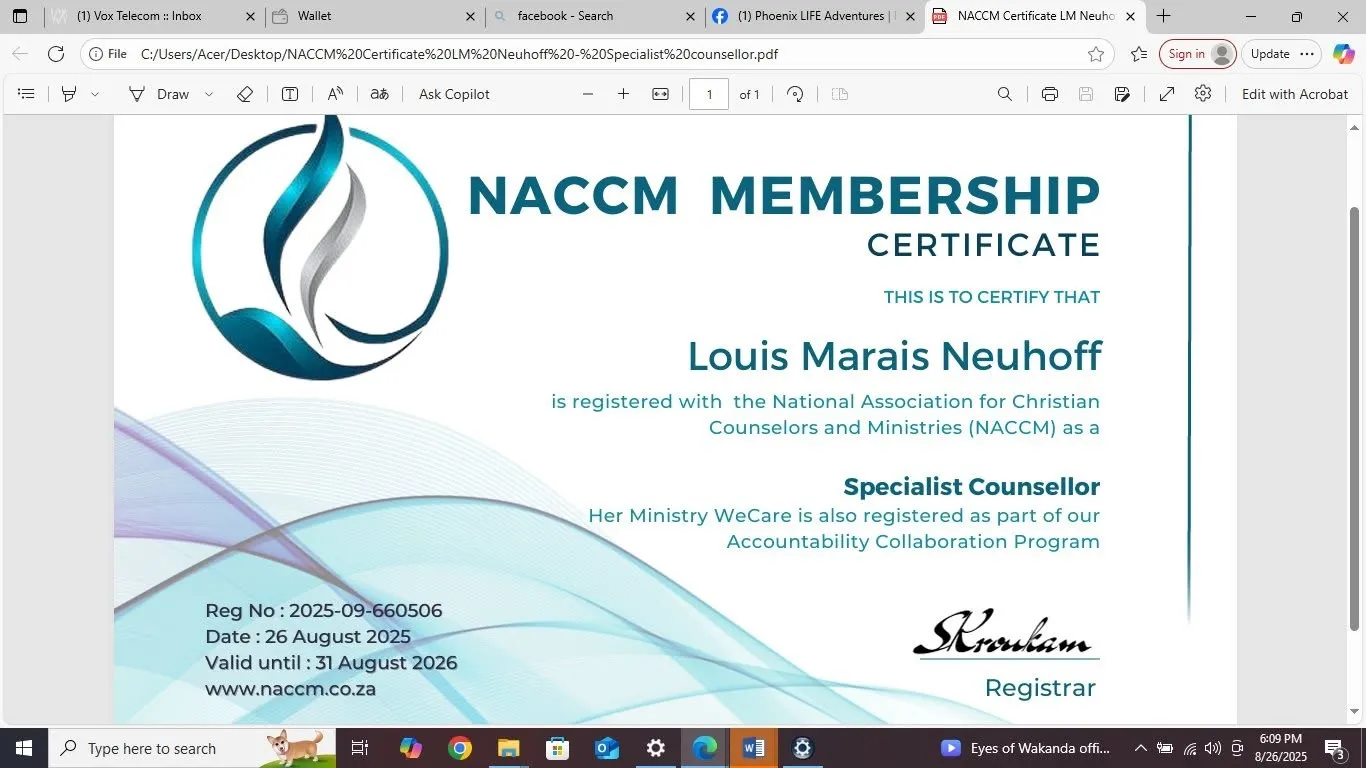1366x768 pixels.
Task: Print the certificate PDF
Action: coord(1050,94)
